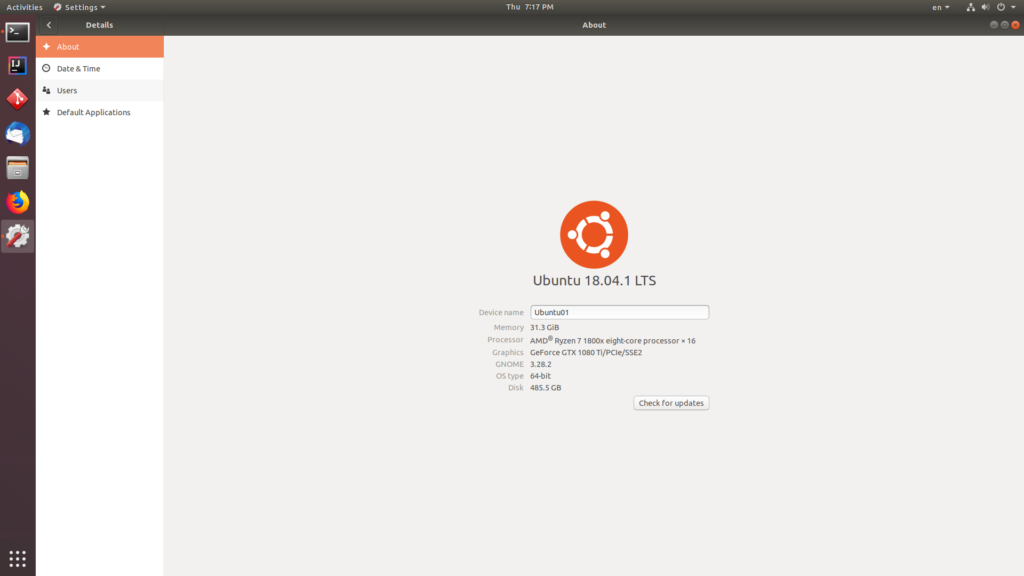Screen dimensions: 1024x576
Task: Click the wired network status icon
Action: point(970,7)
